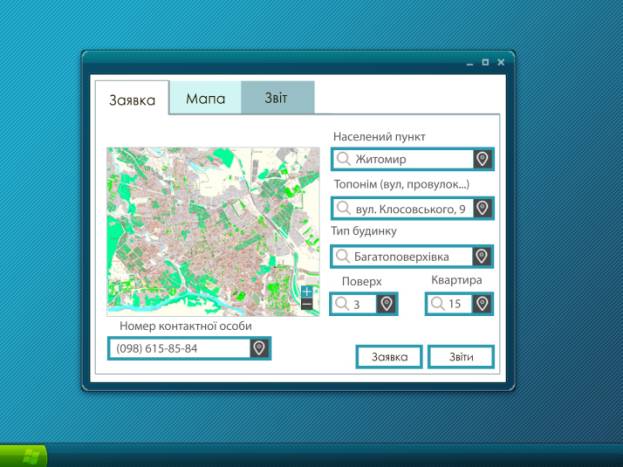The image size is (623, 467).
Task: Click the pin icon in the Квартира field
Action: tap(482, 304)
